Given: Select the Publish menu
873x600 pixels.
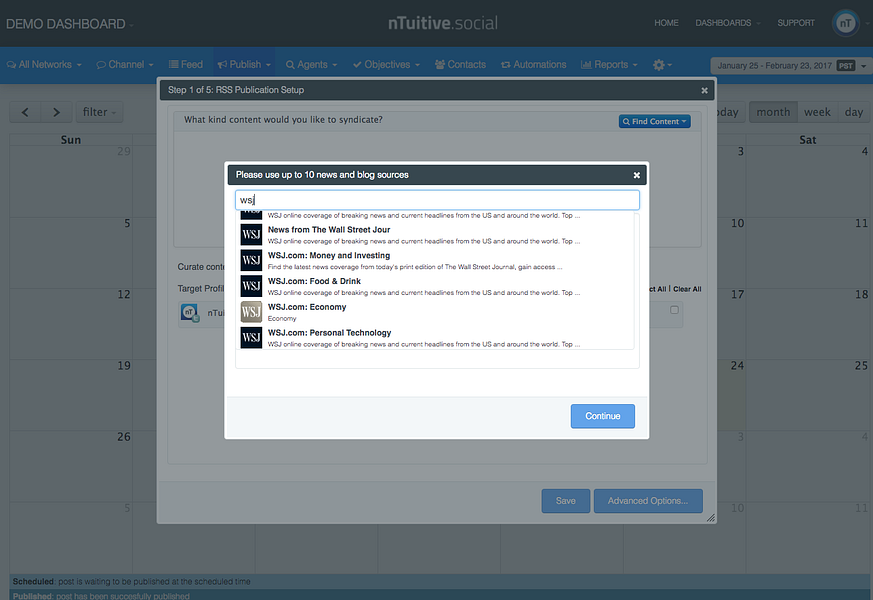Looking at the screenshot, I should [x=243, y=62].
